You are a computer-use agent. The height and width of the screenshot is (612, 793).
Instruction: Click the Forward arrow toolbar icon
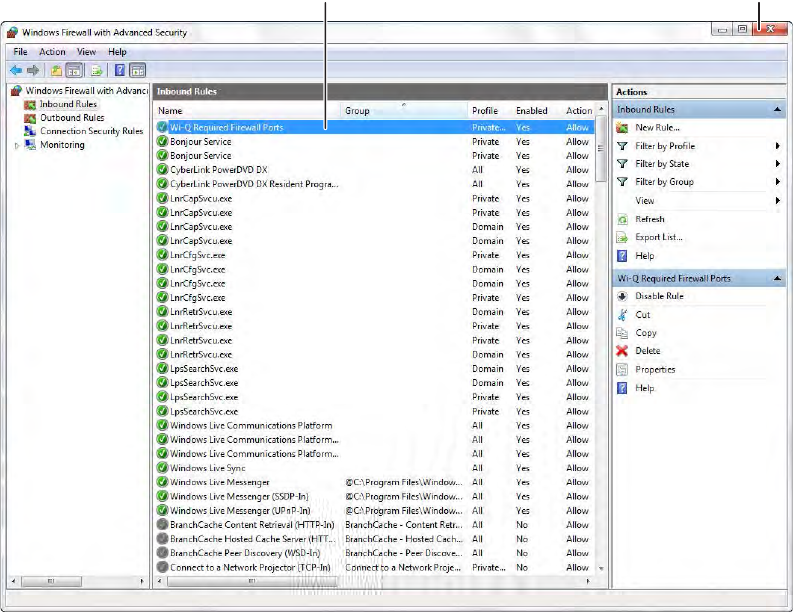pyautogui.click(x=33, y=70)
